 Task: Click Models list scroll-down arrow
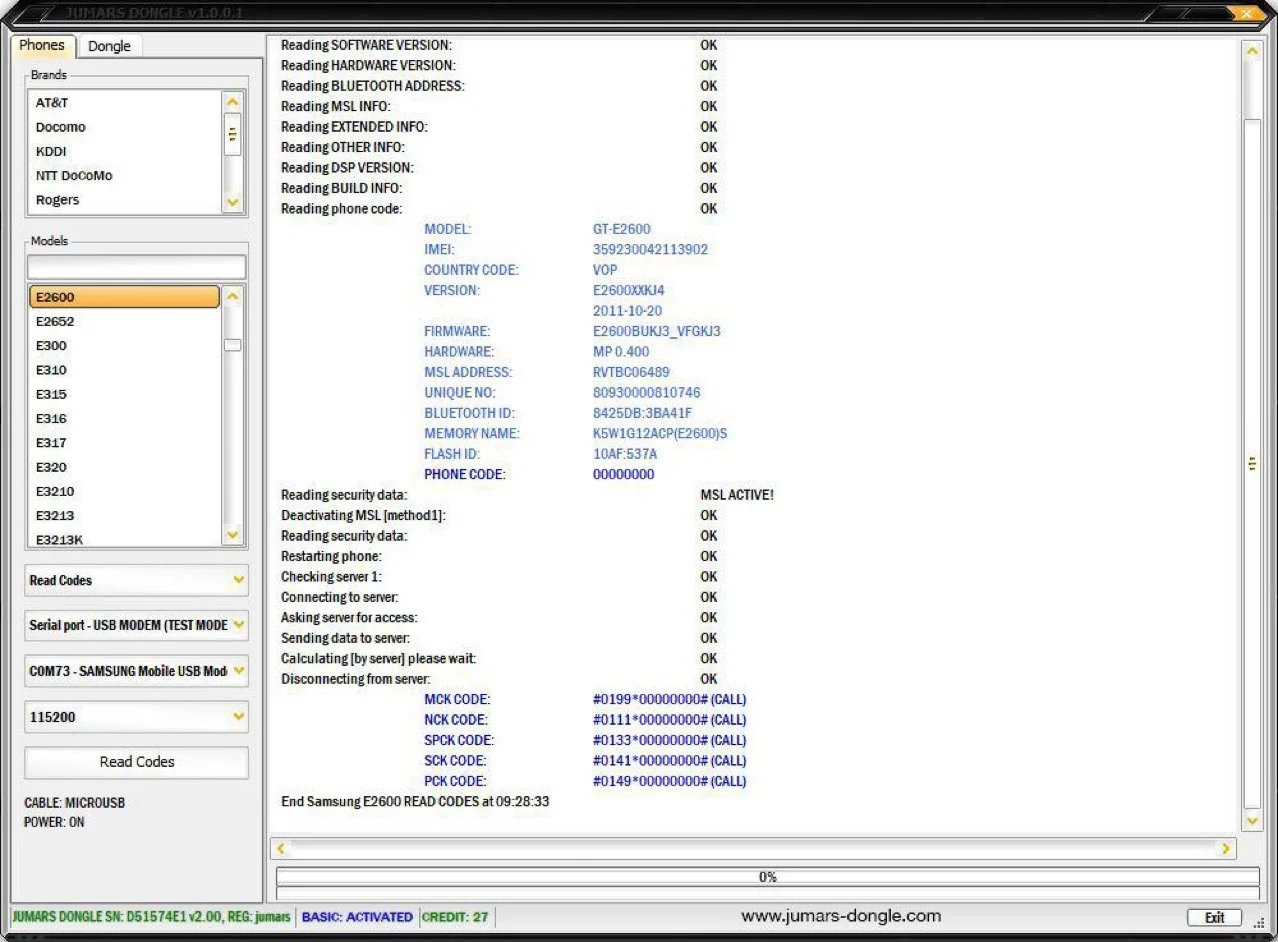(x=233, y=536)
